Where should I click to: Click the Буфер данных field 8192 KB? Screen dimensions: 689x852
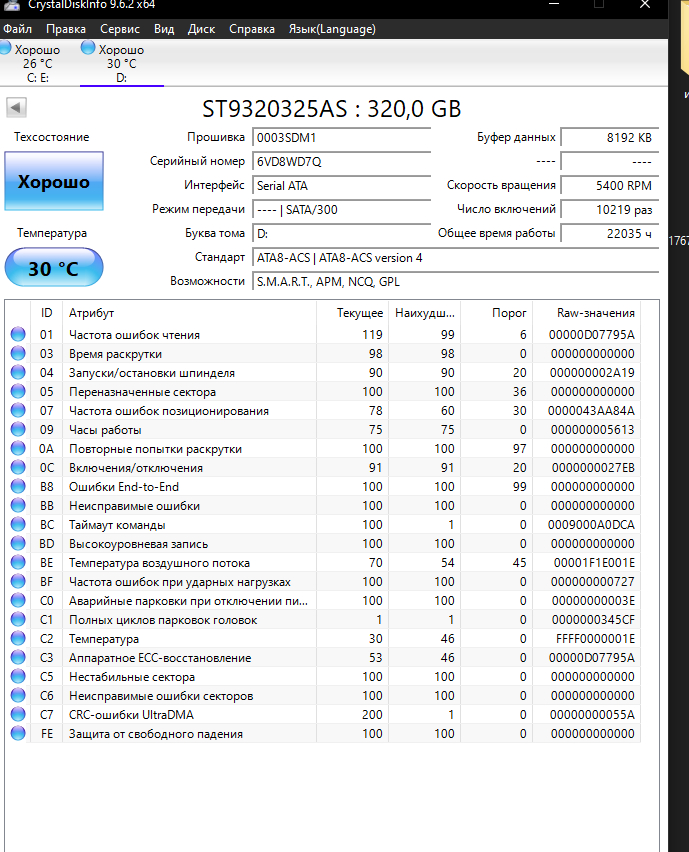point(610,137)
